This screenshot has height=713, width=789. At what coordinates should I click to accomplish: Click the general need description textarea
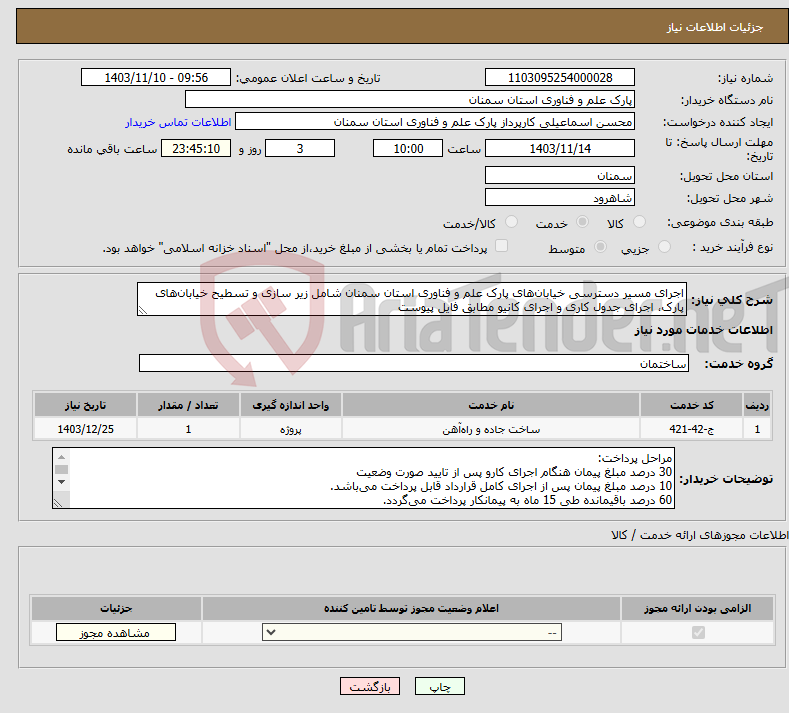coord(412,299)
